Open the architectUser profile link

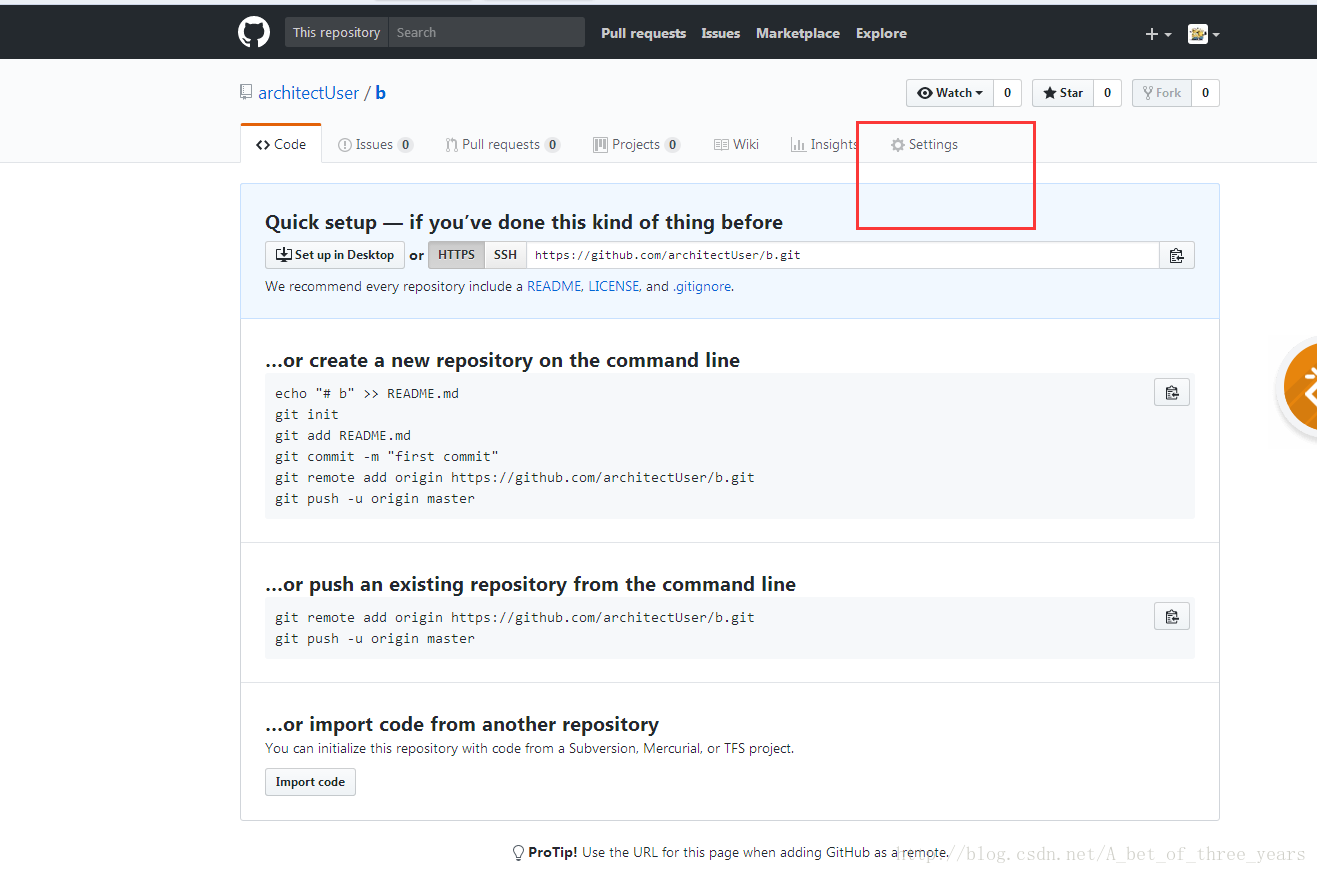pos(308,93)
